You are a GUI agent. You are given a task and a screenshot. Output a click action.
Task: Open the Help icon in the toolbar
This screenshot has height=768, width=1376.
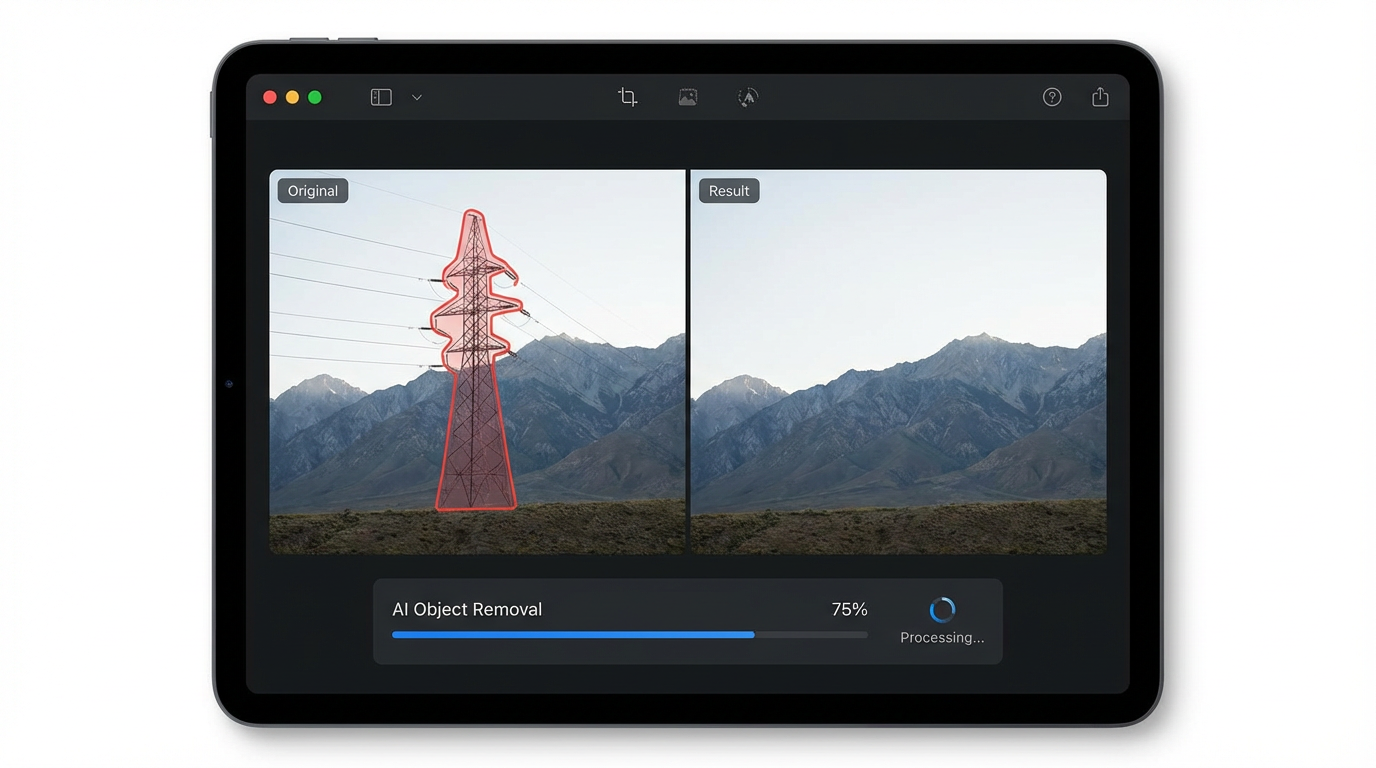click(x=1051, y=96)
